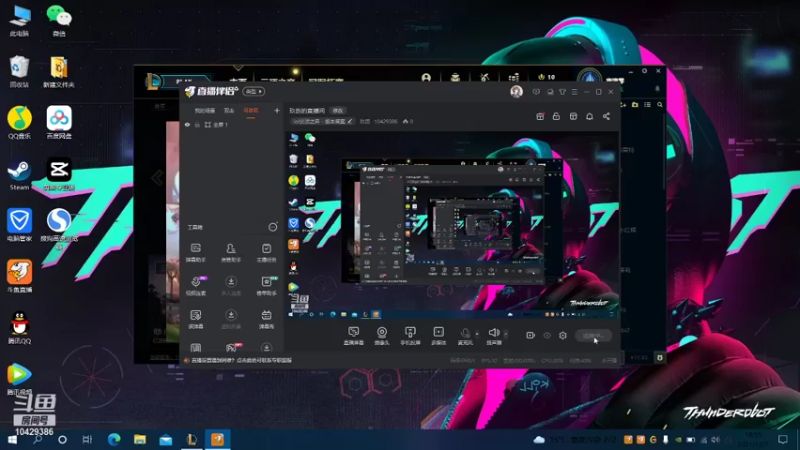800x450 pixels.
Task: Open the help link at window bottom
Action: pos(241,360)
